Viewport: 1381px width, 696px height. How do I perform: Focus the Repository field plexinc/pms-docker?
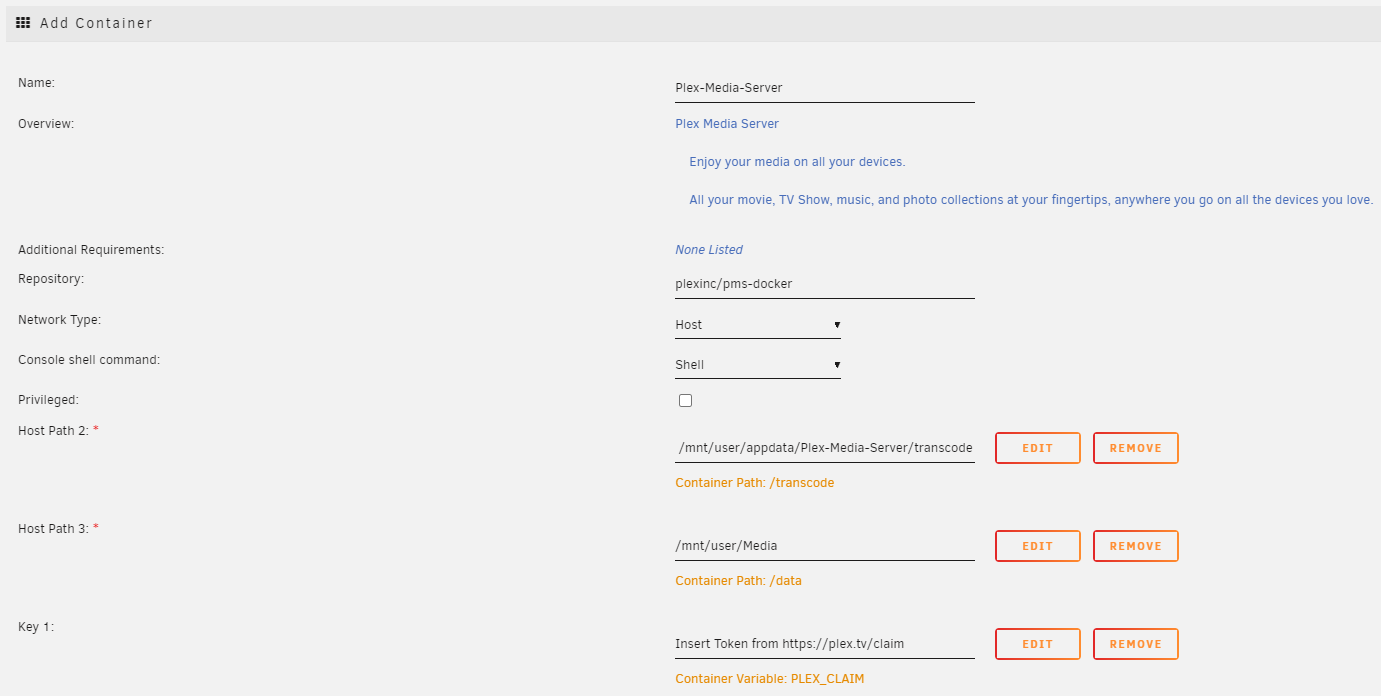(x=825, y=284)
